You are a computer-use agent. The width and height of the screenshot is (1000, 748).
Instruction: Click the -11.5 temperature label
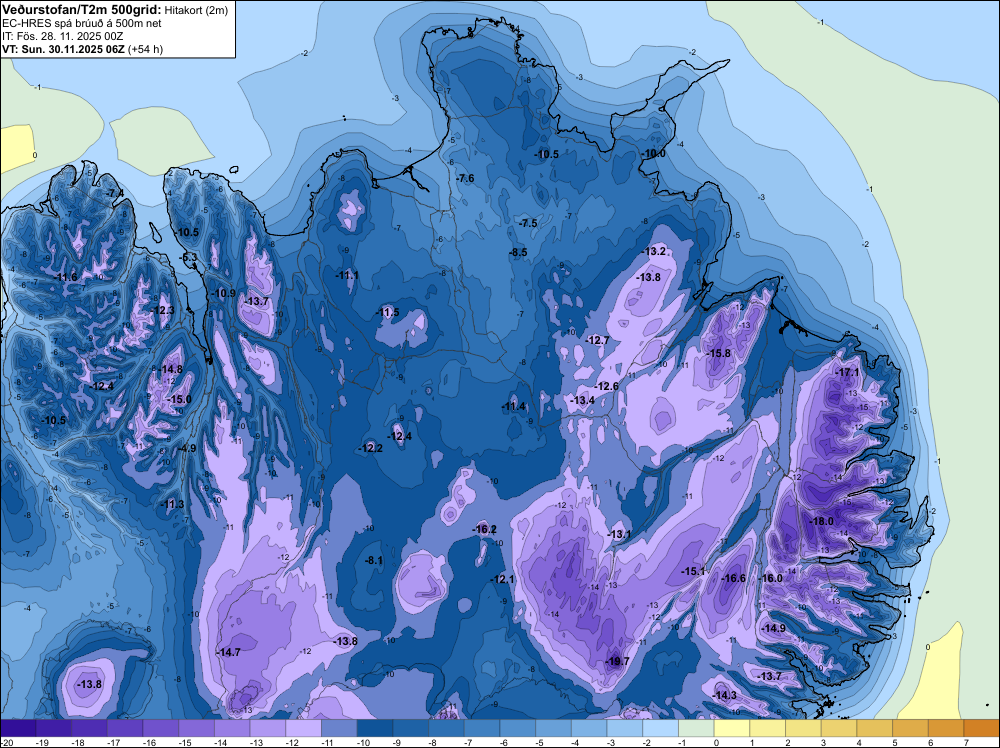tap(388, 312)
